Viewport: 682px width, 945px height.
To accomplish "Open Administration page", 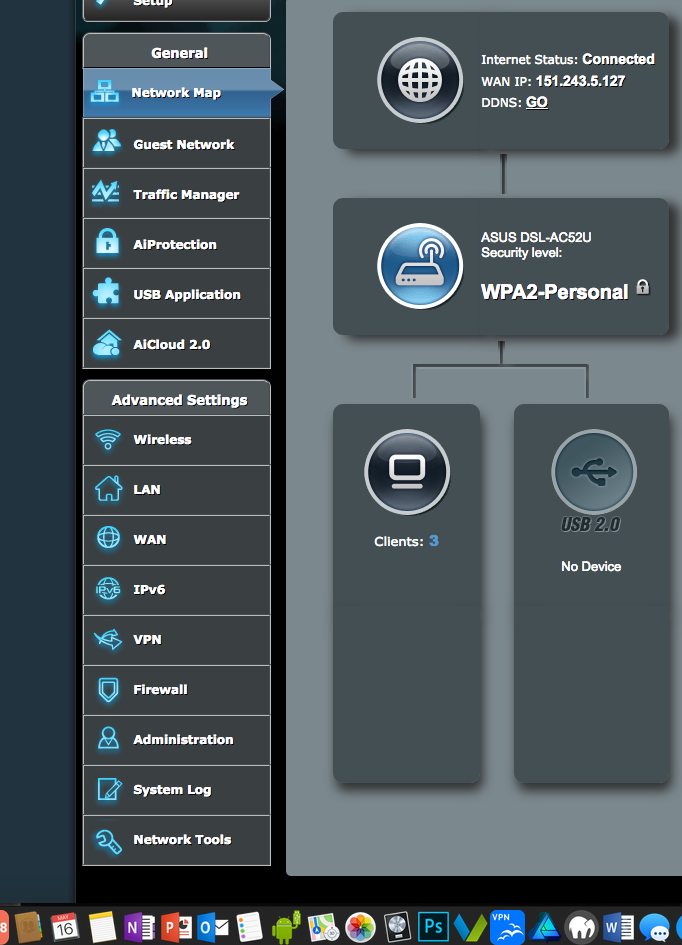I will click(x=177, y=740).
